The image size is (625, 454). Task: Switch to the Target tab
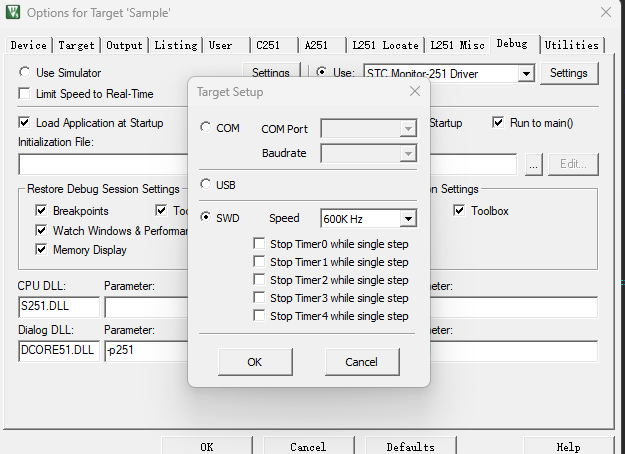(76, 45)
